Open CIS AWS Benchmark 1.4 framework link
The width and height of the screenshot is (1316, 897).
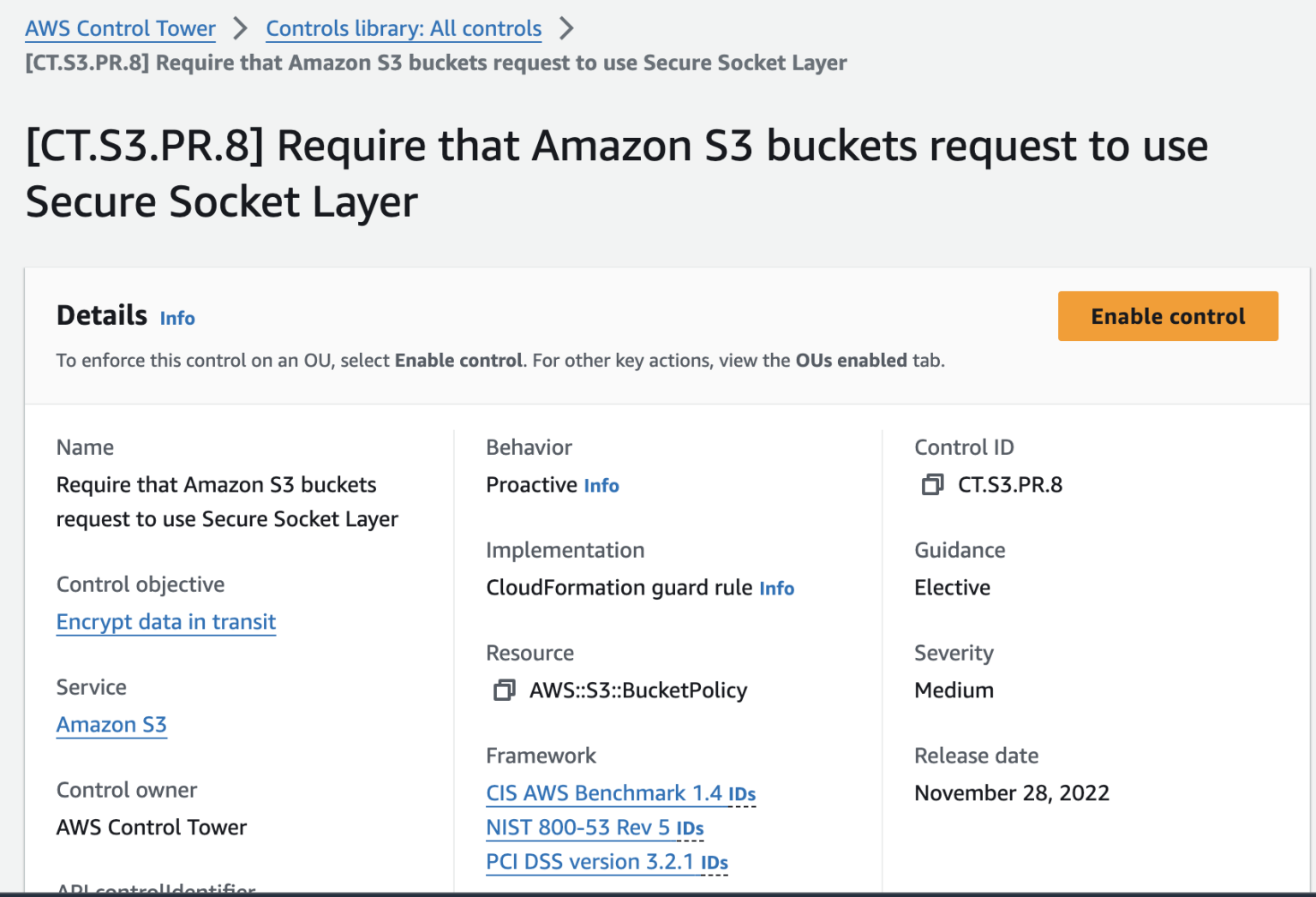(x=603, y=793)
